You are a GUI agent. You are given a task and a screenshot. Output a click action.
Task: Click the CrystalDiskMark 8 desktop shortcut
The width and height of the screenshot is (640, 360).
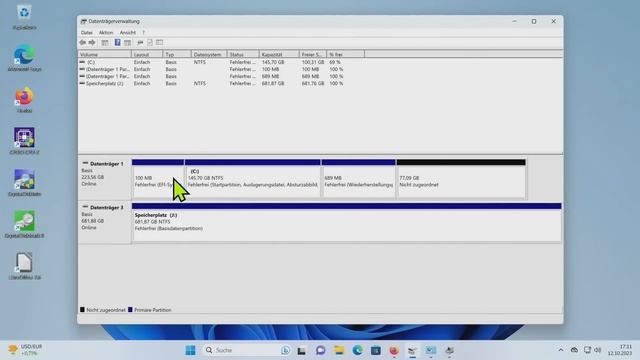click(24, 225)
